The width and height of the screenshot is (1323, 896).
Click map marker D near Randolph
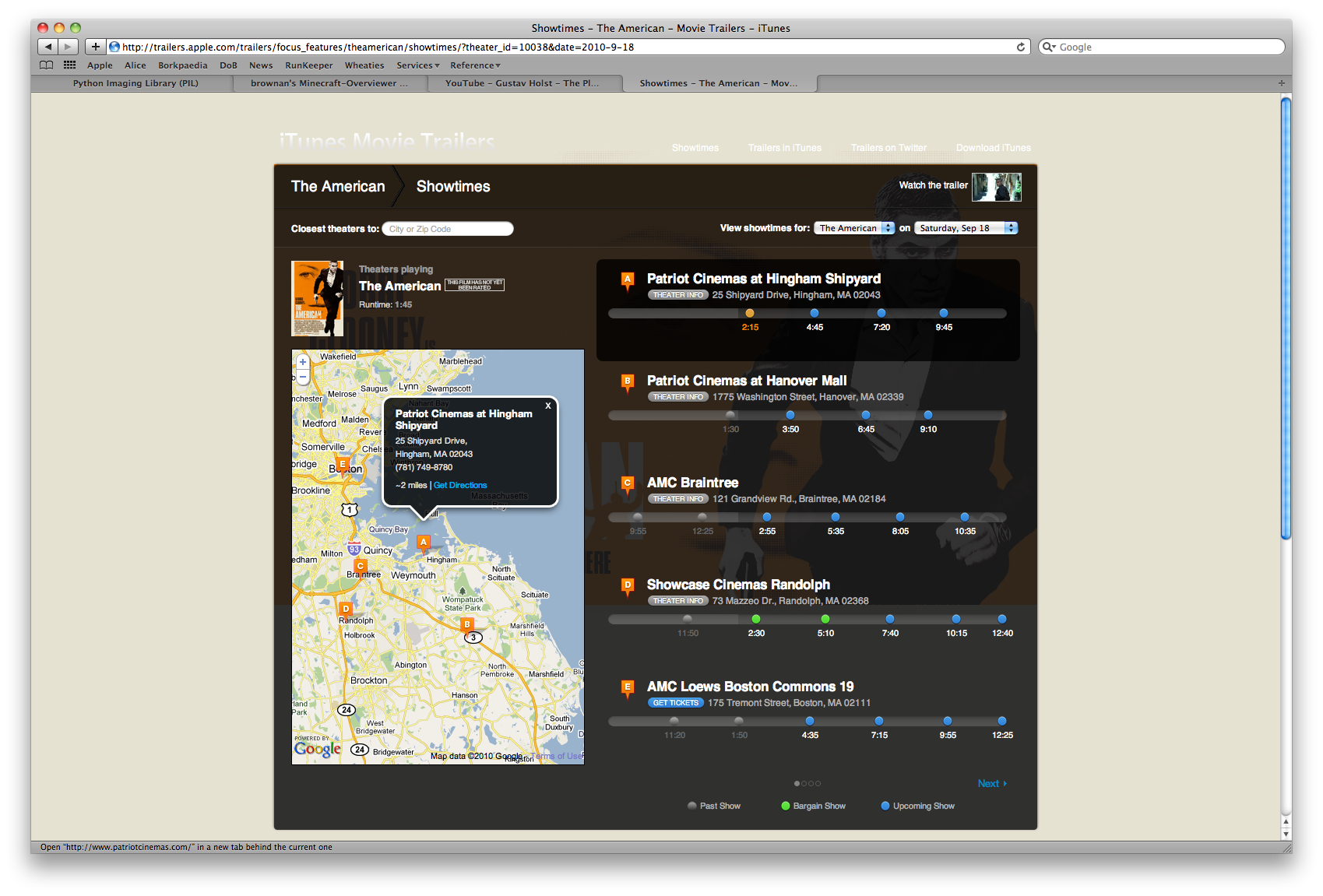[346, 609]
